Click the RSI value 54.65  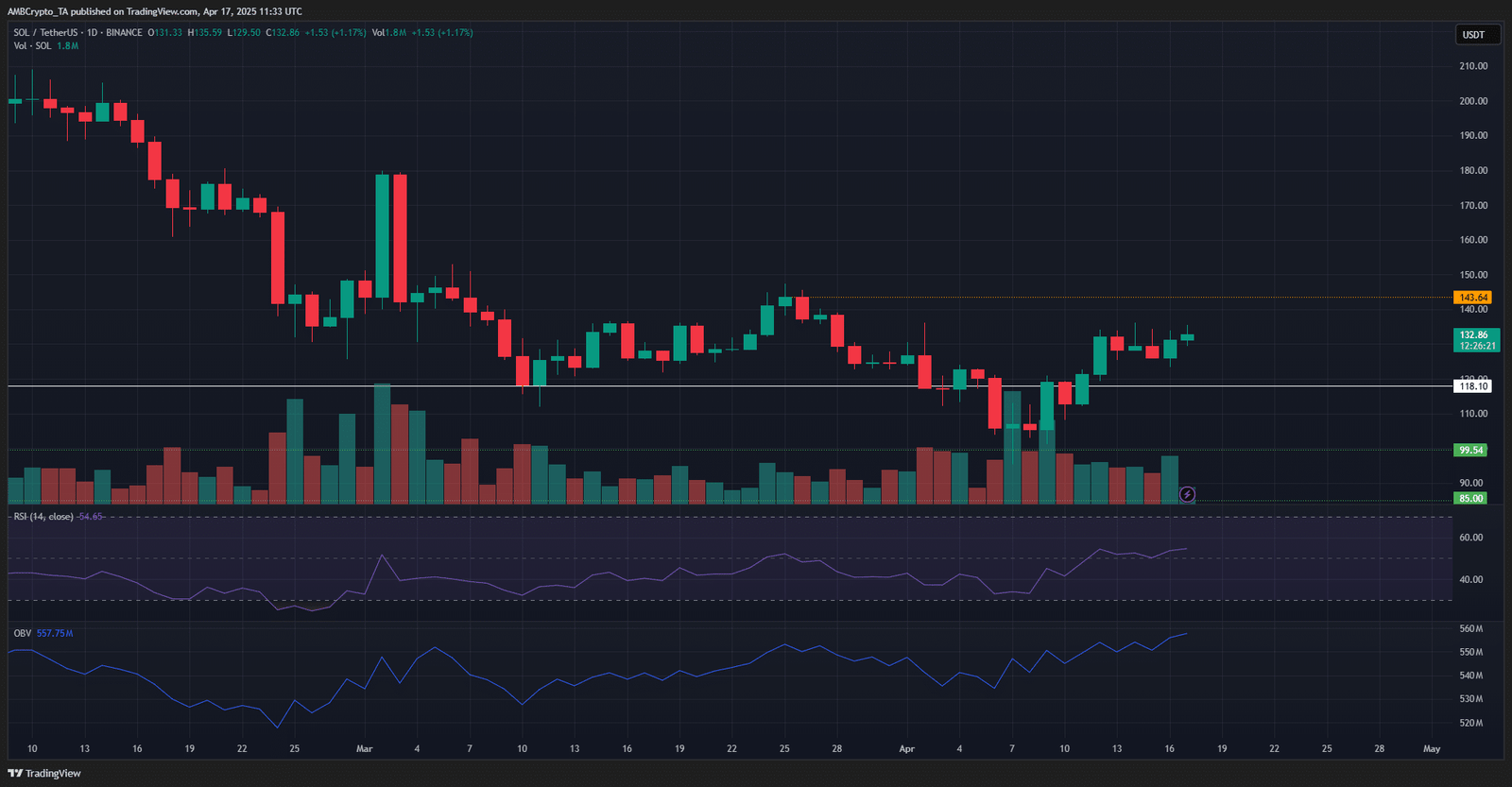tap(91, 517)
